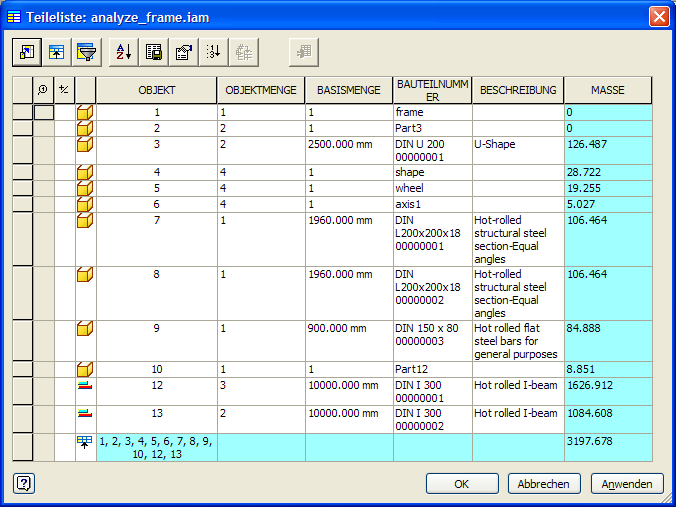Select the 'Part3' part number cell
The image size is (676, 507).
(x=432, y=128)
